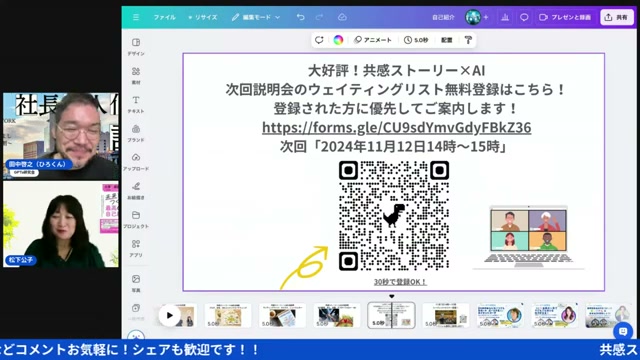640x360 pixels.
Task: Click the undo arrow icon
Action: tap(300, 17)
